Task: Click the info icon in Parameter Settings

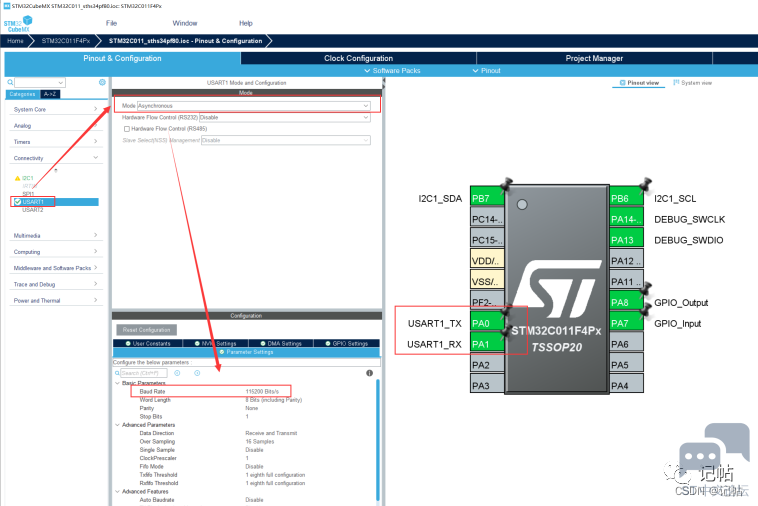Action: tap(369, 373)
